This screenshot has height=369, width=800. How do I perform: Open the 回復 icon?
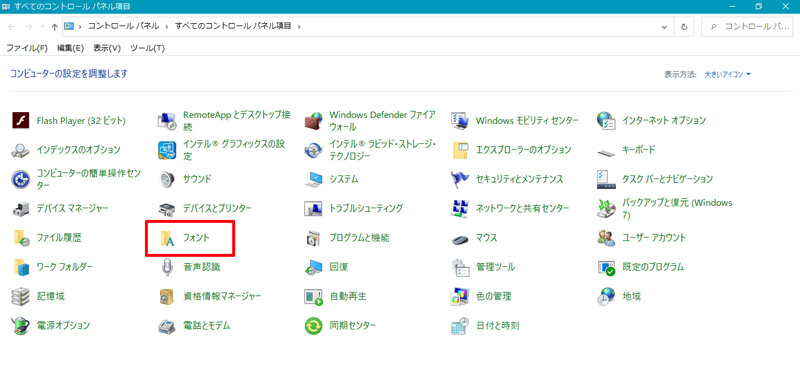(x=314, y=267)
